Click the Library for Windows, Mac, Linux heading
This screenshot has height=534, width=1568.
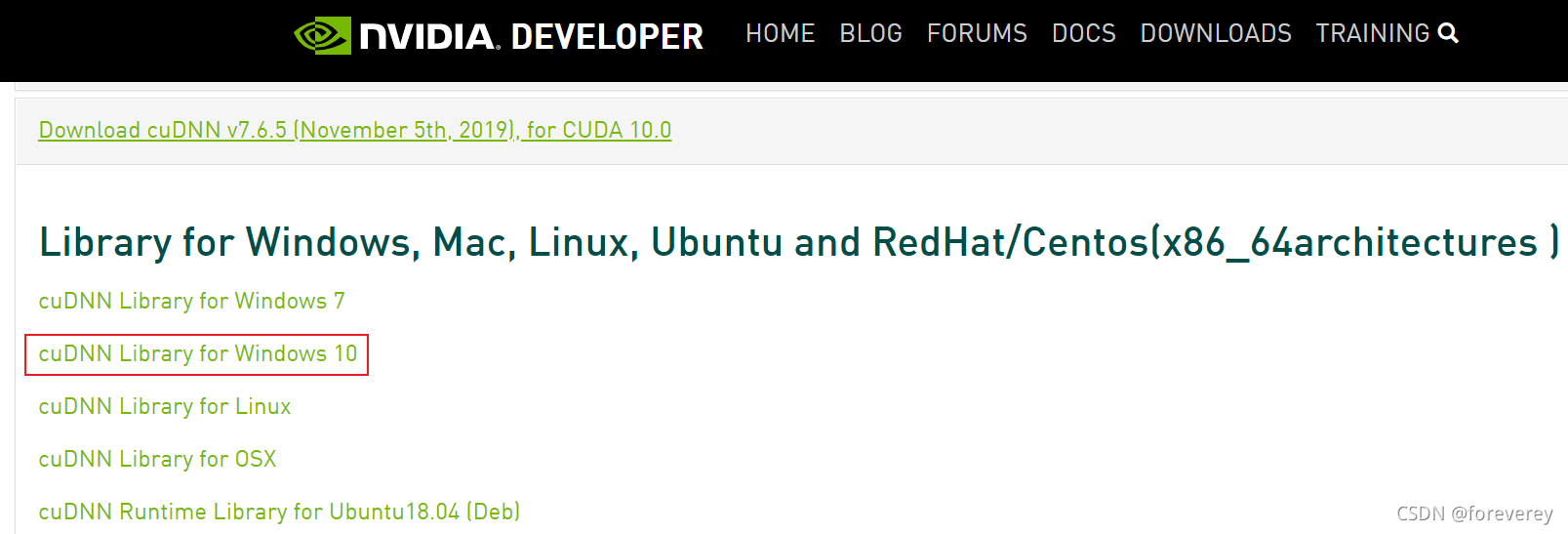[x=798, y=242]
